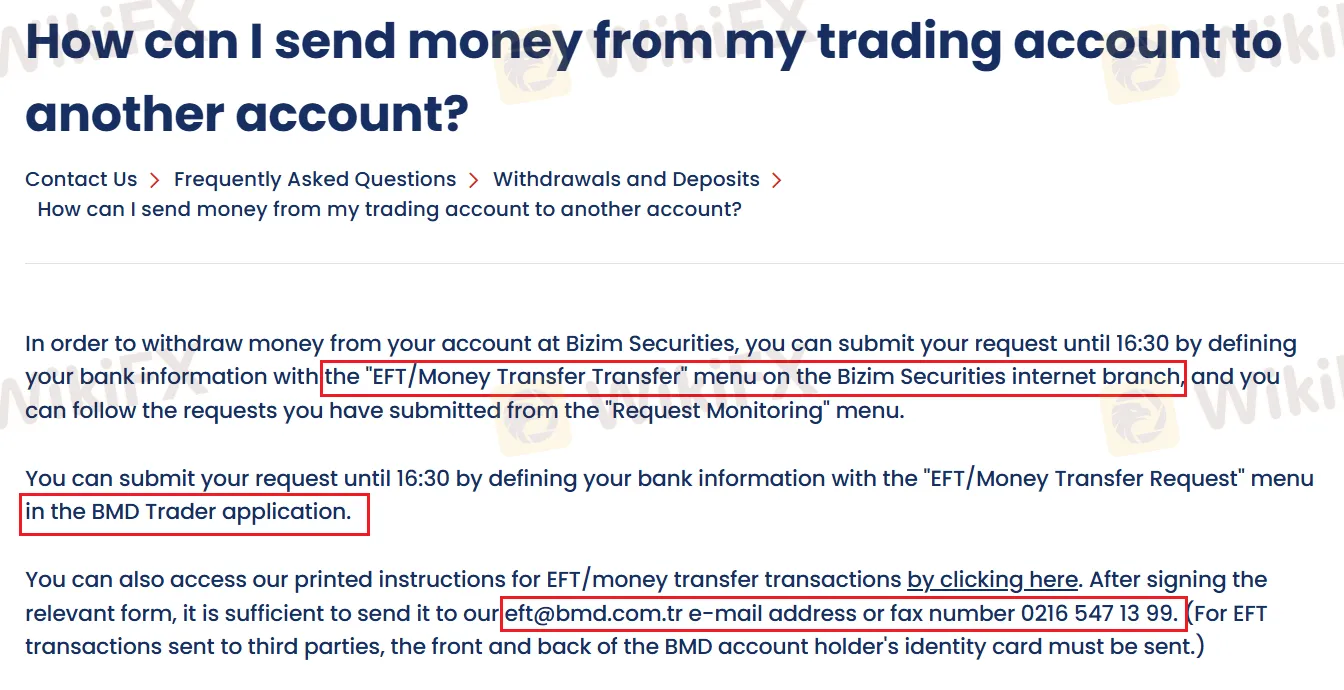The height and width of the screenshot is (690, 1344).
Task: Click the "EFT/Money Transfer Transfer" menu text
Action: (525, 377)
